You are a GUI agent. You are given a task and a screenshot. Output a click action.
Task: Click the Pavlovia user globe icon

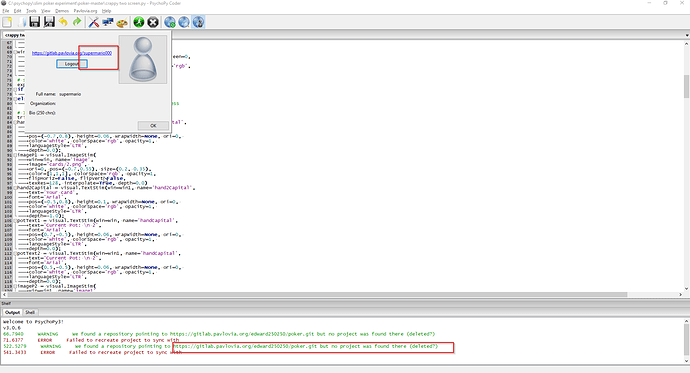click(x=198, y=22)
